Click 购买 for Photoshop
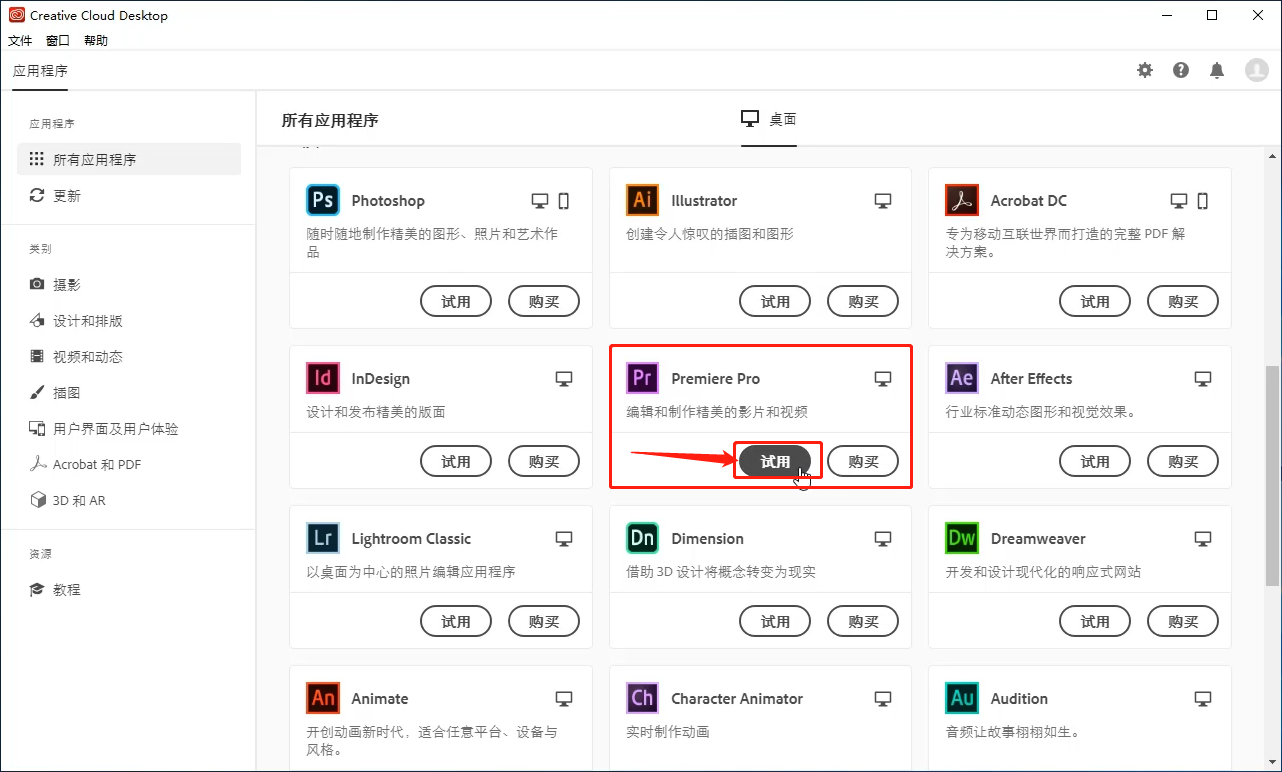Image resolution: width=1282 pixels, height=772 pixels. [544, 301]
